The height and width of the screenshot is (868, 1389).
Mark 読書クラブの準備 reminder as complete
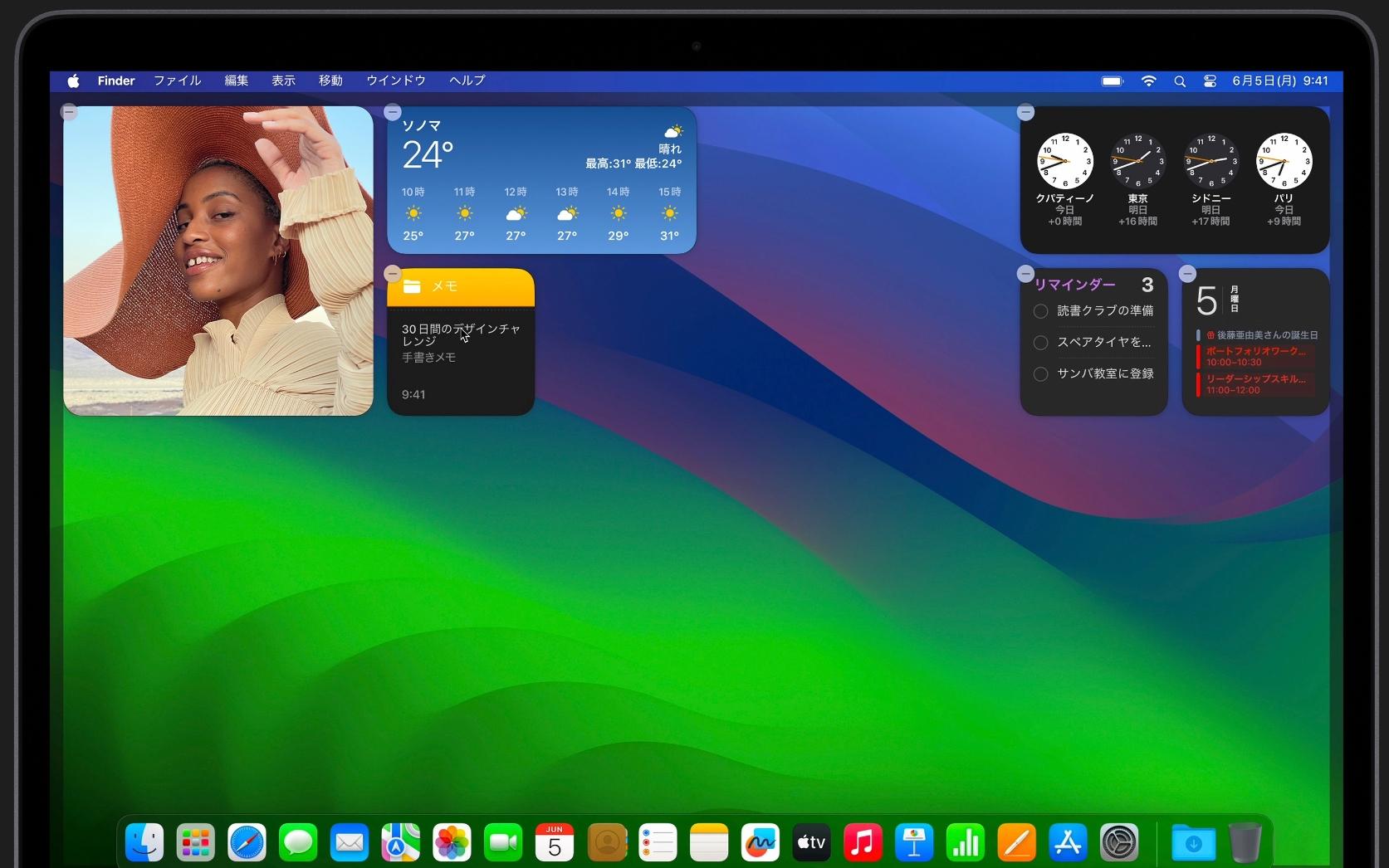1039,311
